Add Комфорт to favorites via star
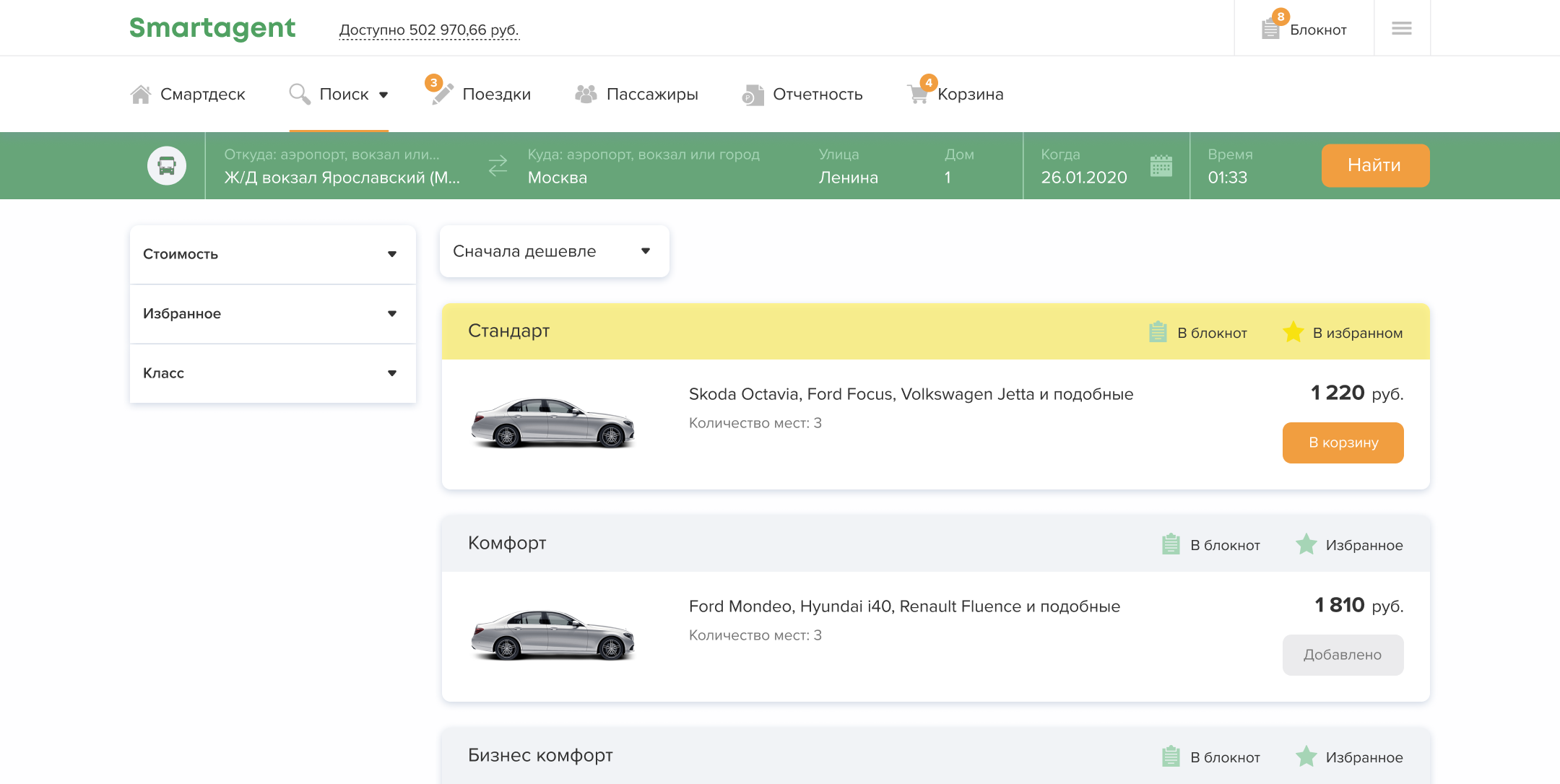The height and width of the screenshot is (784, 1560). (1306, 544)
